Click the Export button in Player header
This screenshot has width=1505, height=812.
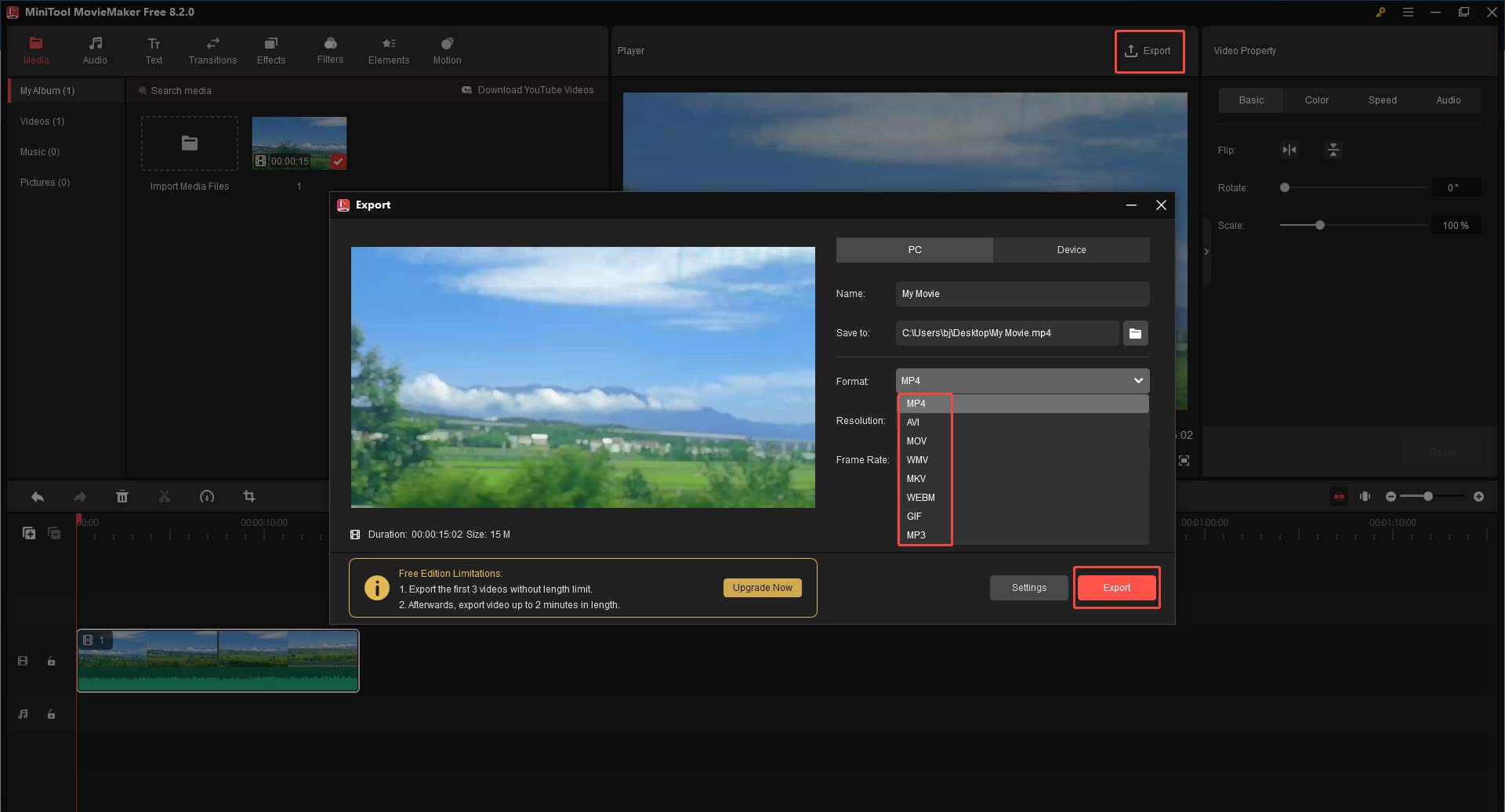pyautogui.click(x=1148, y=51)
